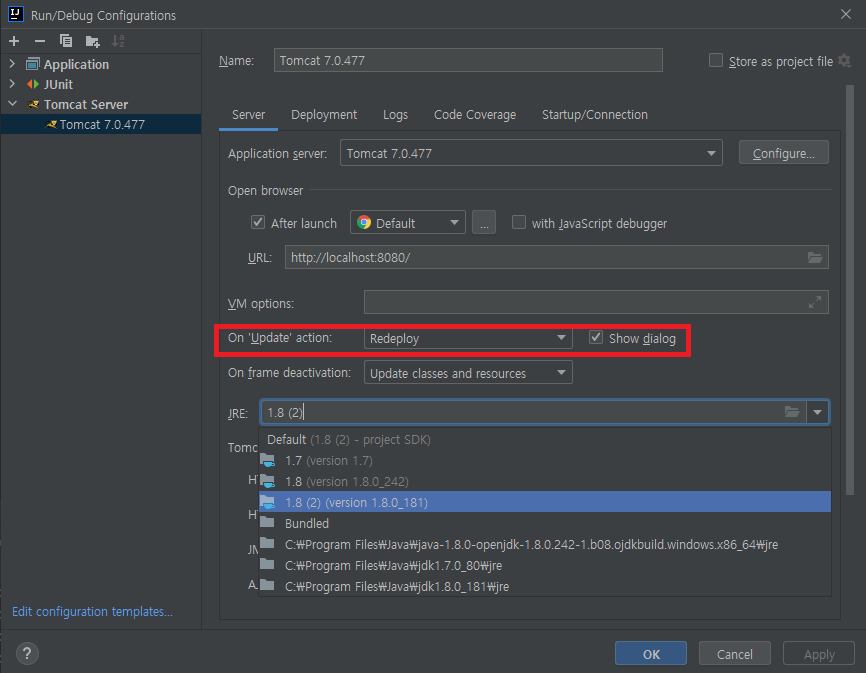Click the Tomcat 7.0.477 configuration icon
Screen dimensions: 866x673
pyautogui.click(x=51, y=124)
